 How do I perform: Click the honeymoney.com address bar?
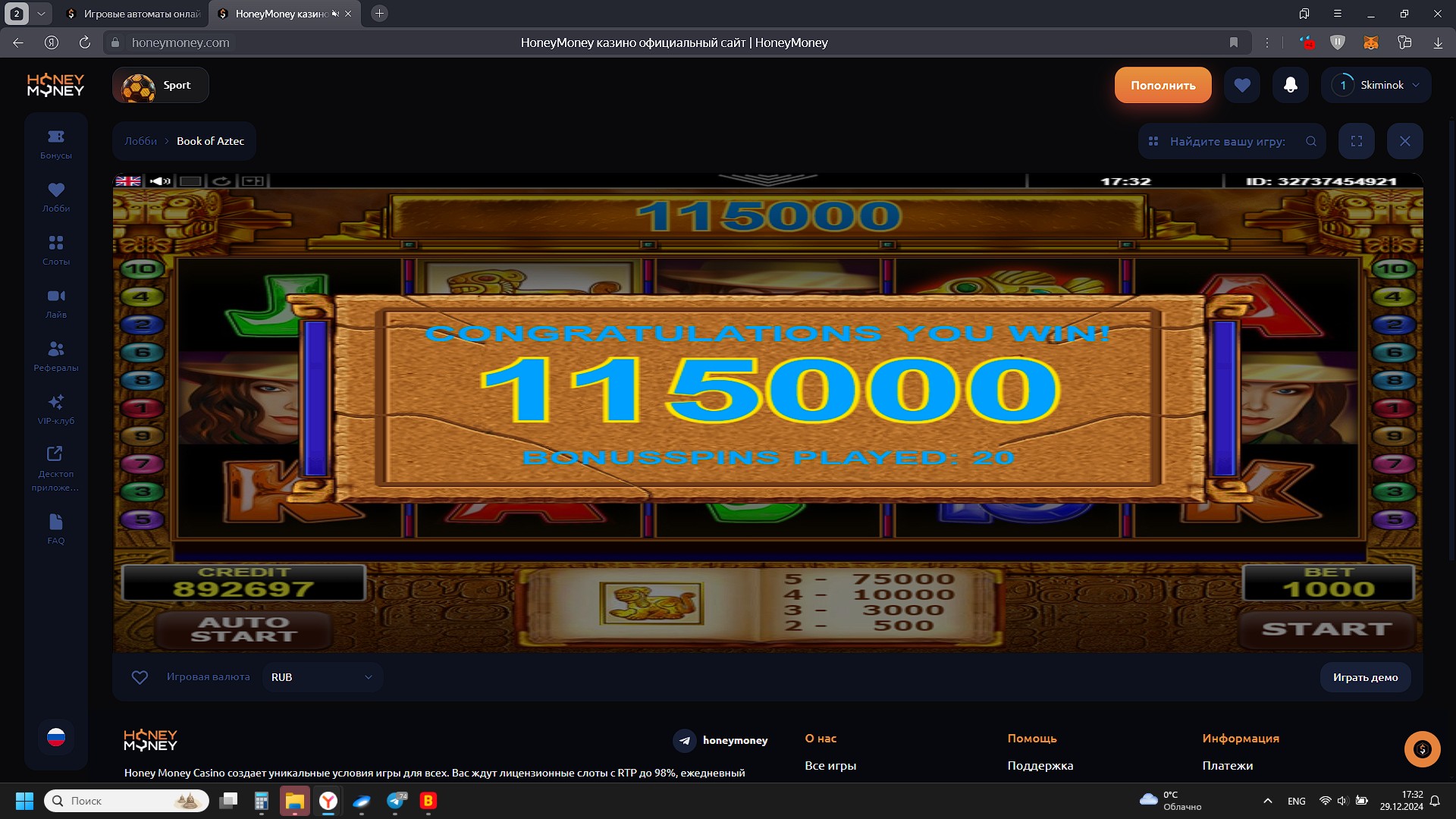click(180, 43)
